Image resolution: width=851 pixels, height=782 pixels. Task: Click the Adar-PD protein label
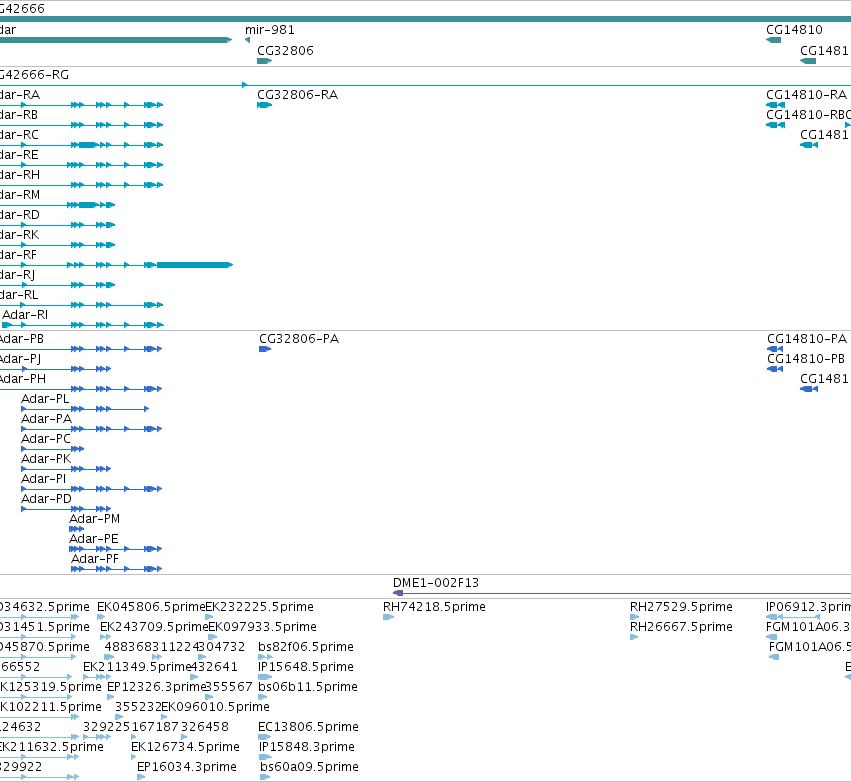pos(46,499)
